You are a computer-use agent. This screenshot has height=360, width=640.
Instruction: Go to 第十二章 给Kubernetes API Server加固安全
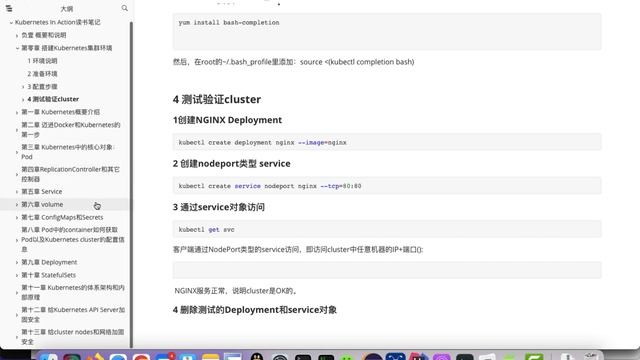[73, 314]
